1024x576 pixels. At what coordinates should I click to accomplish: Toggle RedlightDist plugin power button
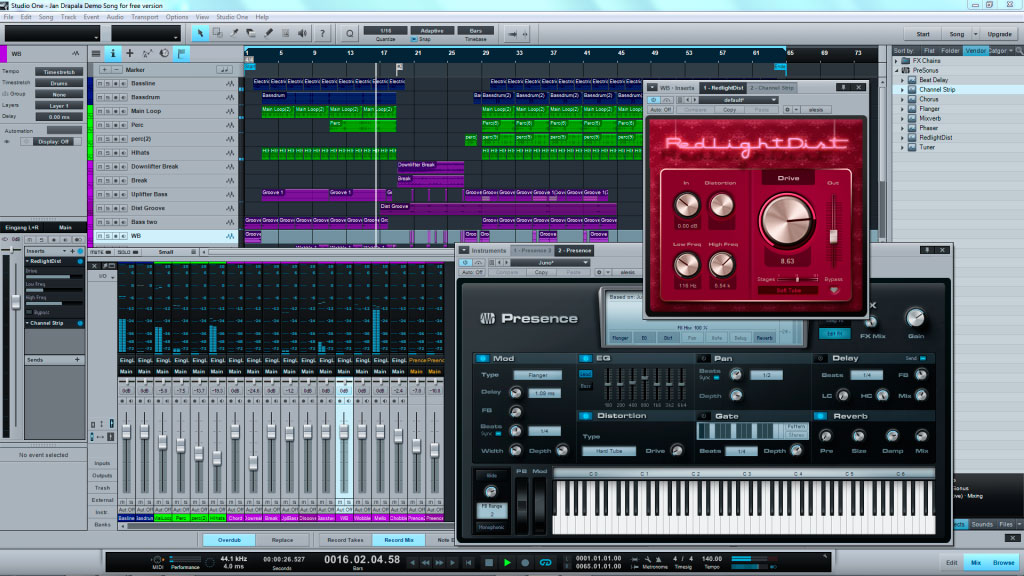click(654, 100)
